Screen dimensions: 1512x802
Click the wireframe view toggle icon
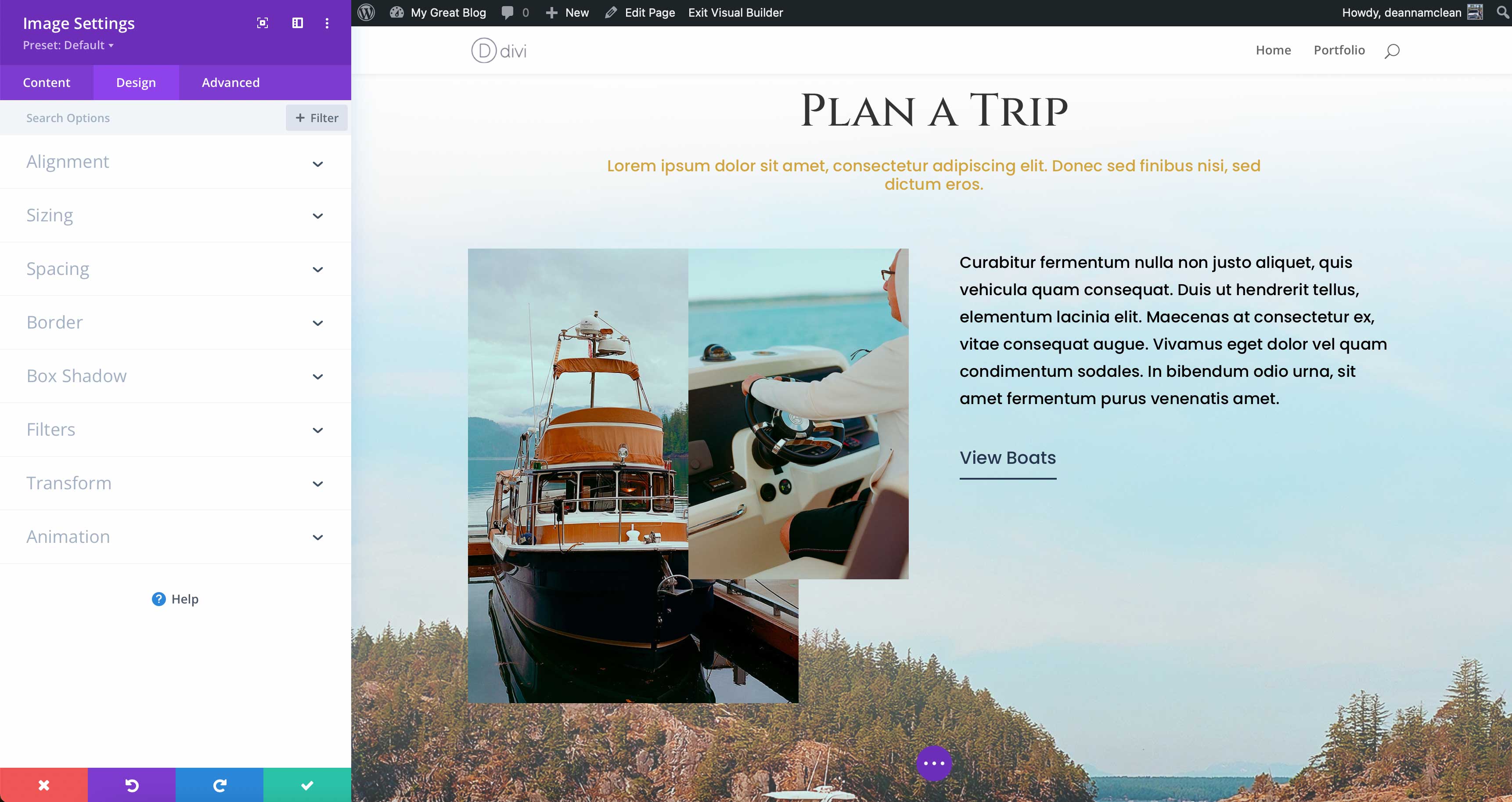pyautogui.click(x=297, y=22)
